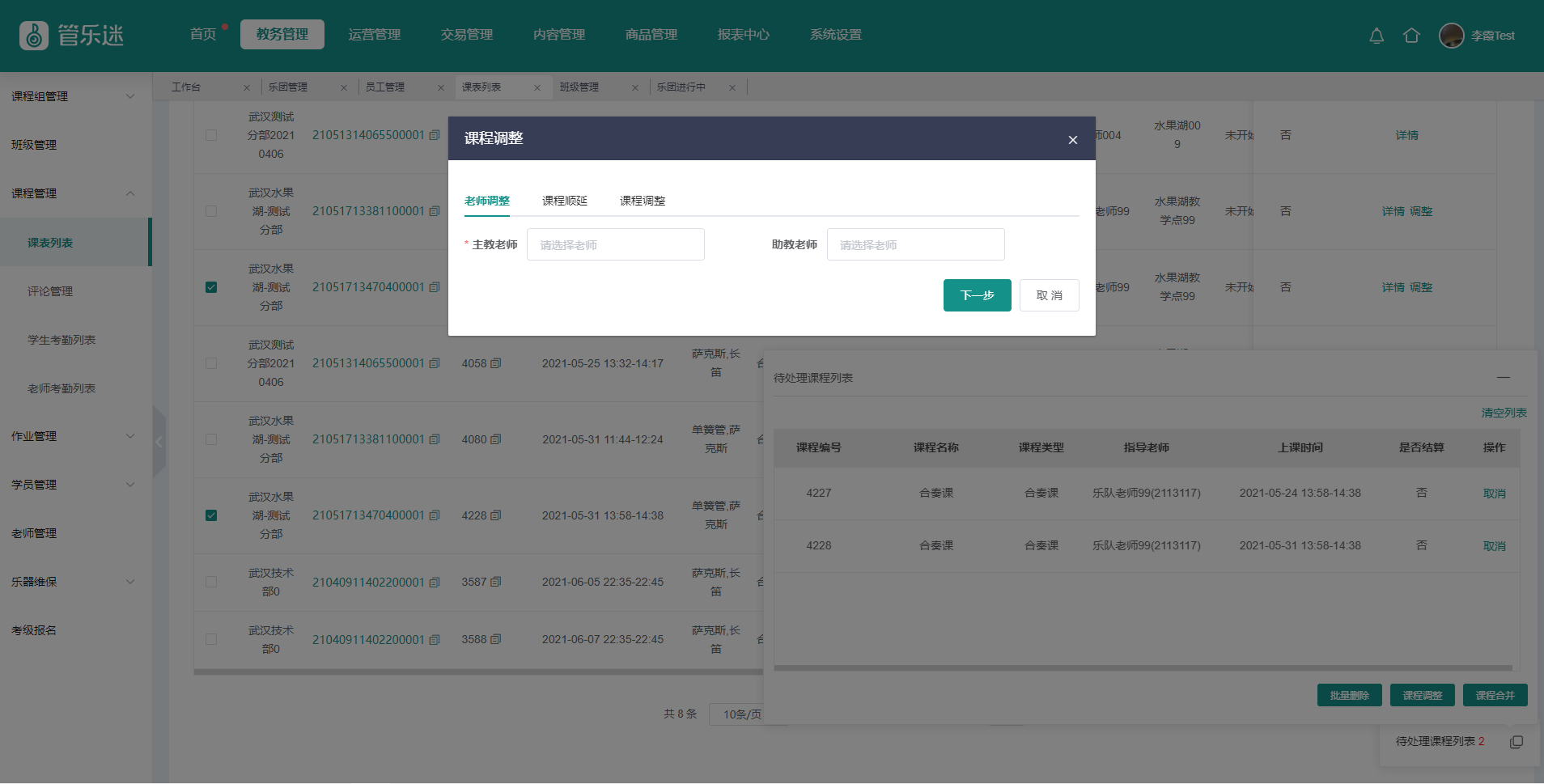Click 清空列表 link to clear list

click(x=1504, y=413)
